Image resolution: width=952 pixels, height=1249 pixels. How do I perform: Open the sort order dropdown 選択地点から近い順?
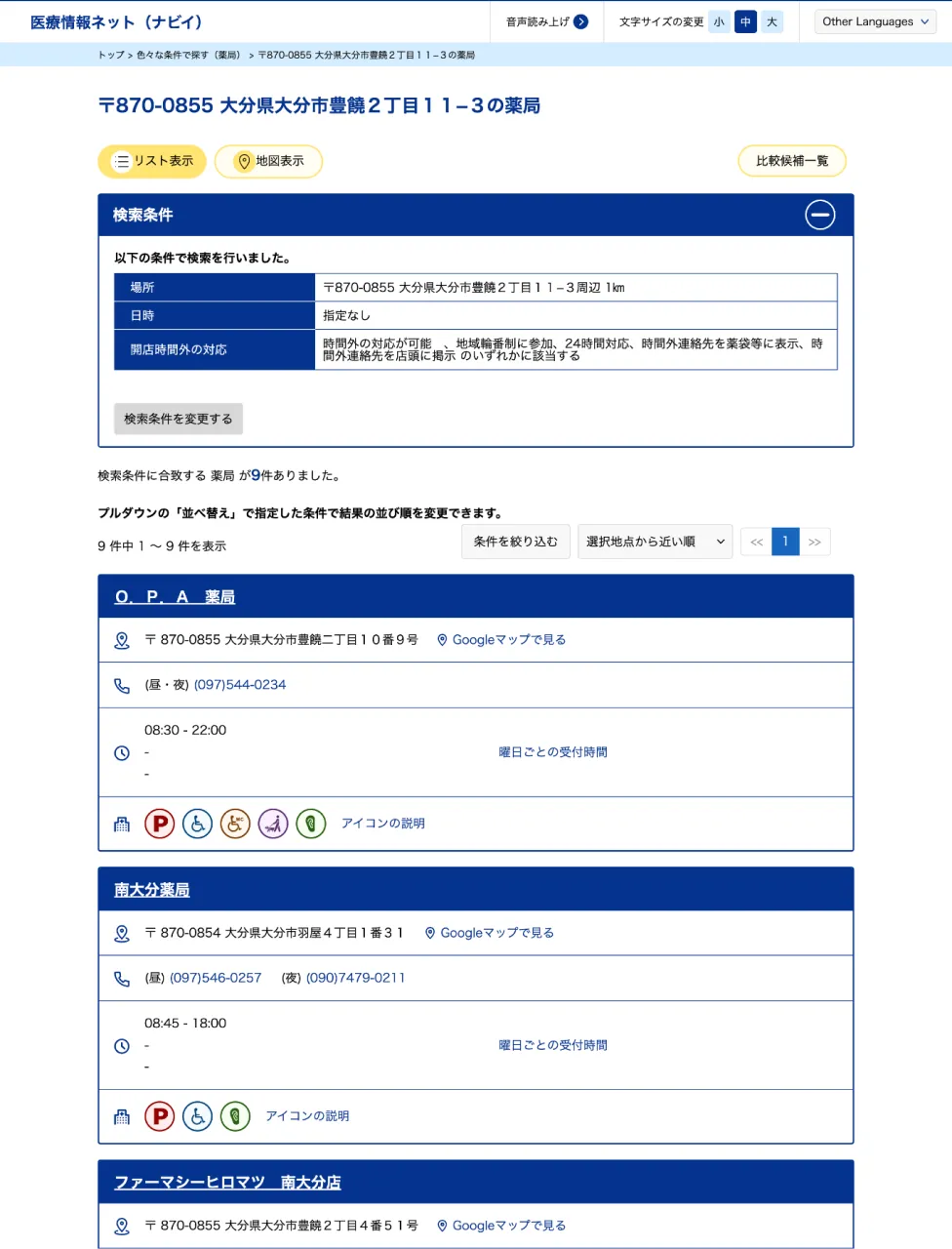(654, 542)
